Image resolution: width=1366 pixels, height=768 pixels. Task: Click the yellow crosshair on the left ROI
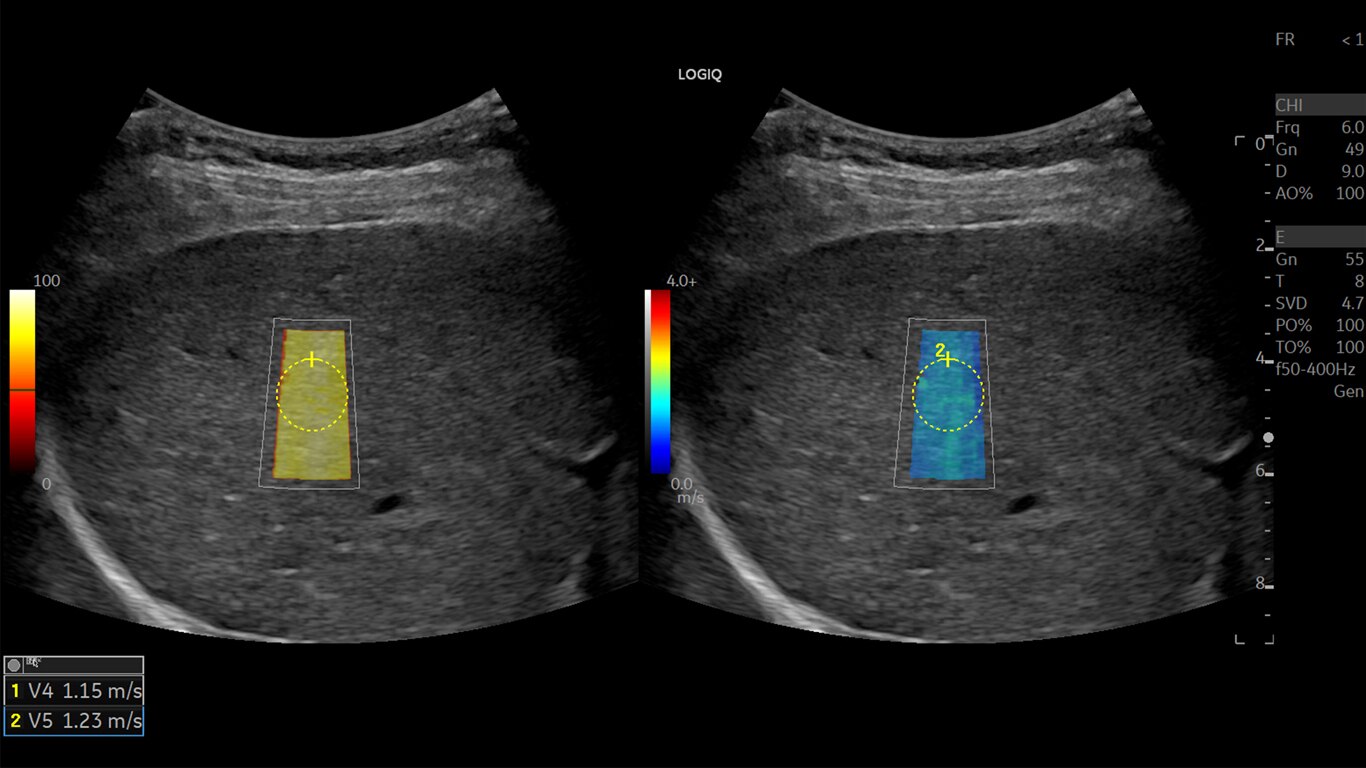[313, 358]
